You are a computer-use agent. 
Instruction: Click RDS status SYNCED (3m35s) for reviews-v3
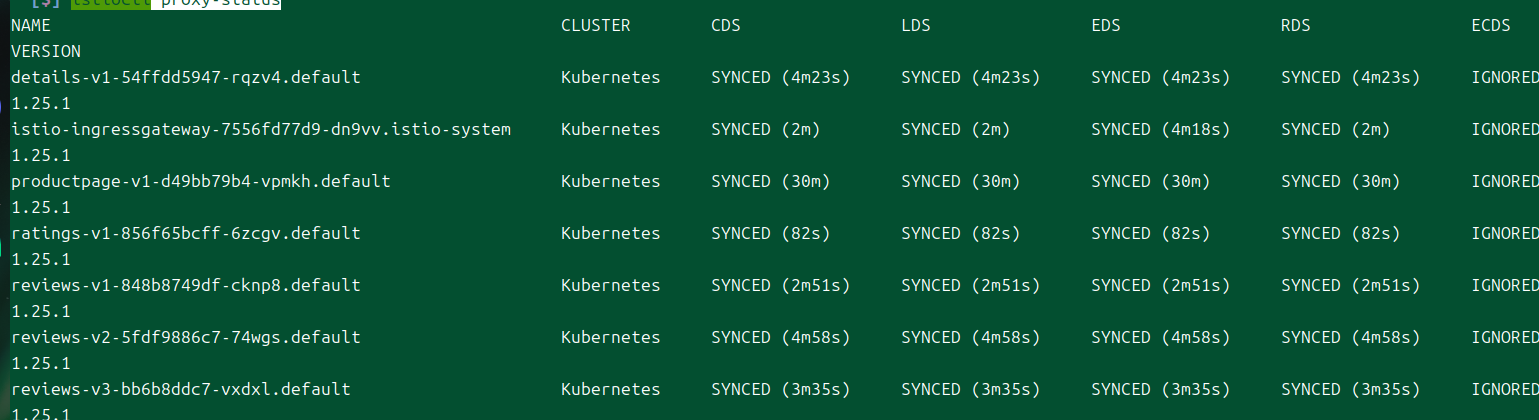[1351, 389]
